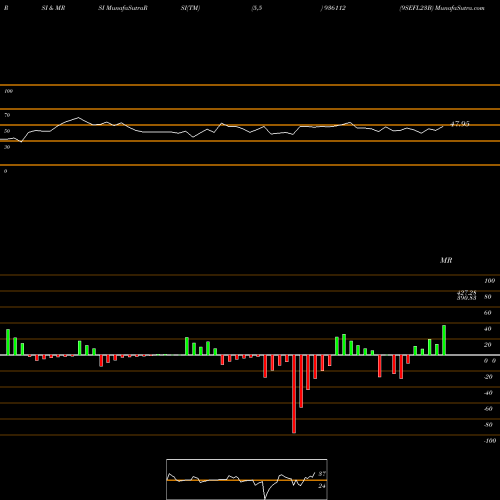Click the tallest red histogram bar

[x=294, y=394]
